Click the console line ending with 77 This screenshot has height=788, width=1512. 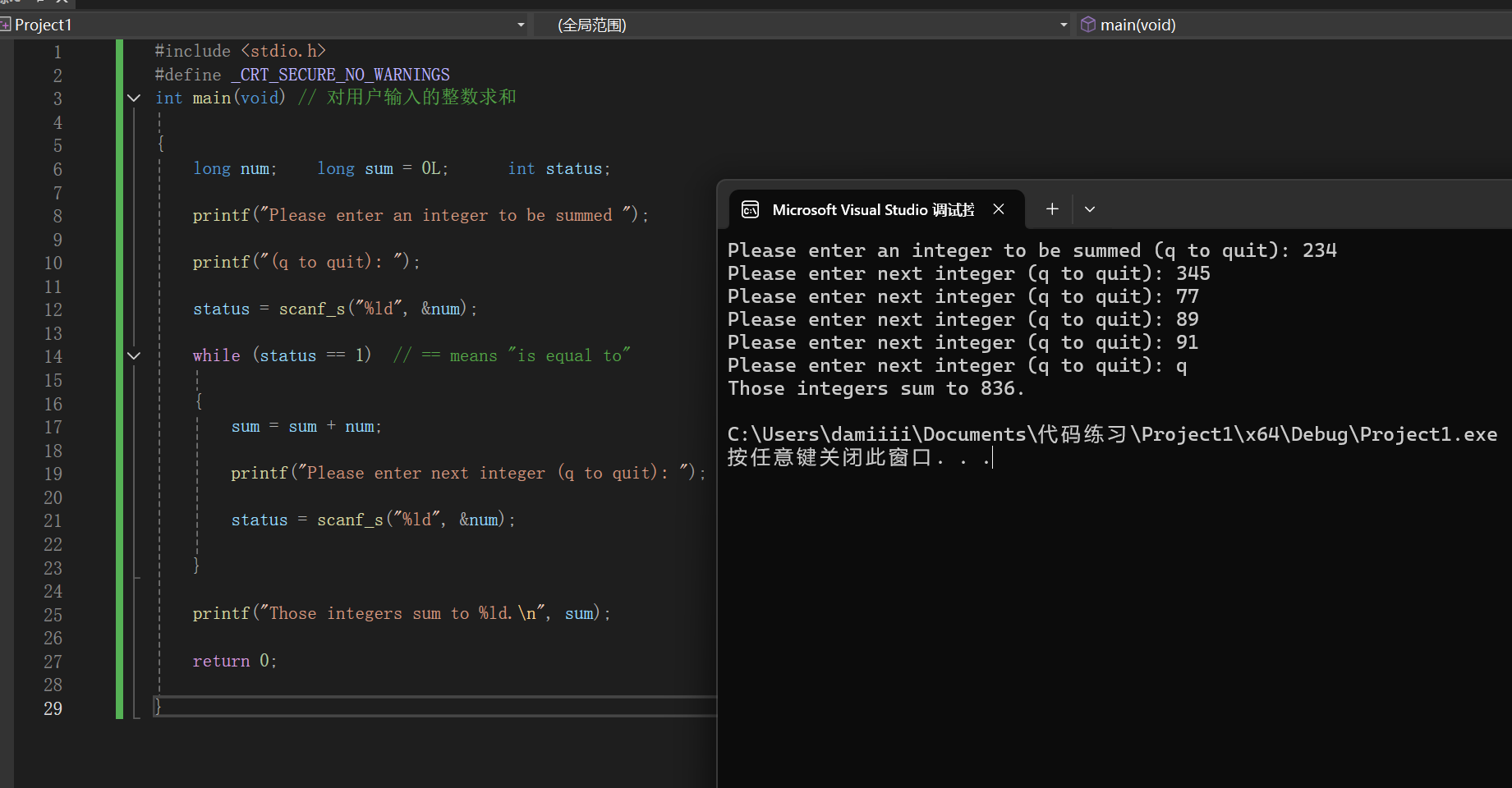click(x=963, y=296)
